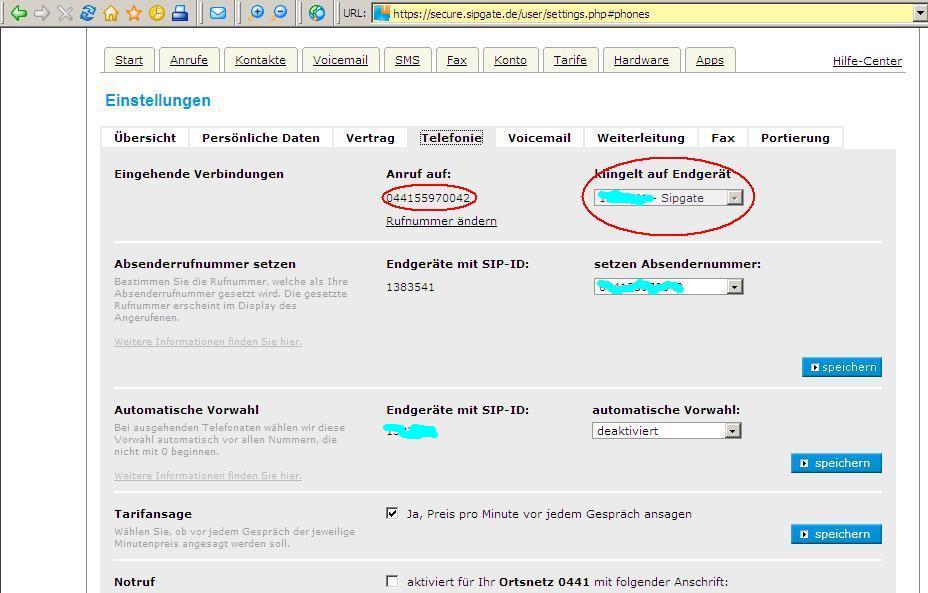Viewport: 928px width, 593px height.
Task: Click the Zoom out magnifier icon
Action: coord(280,13)
